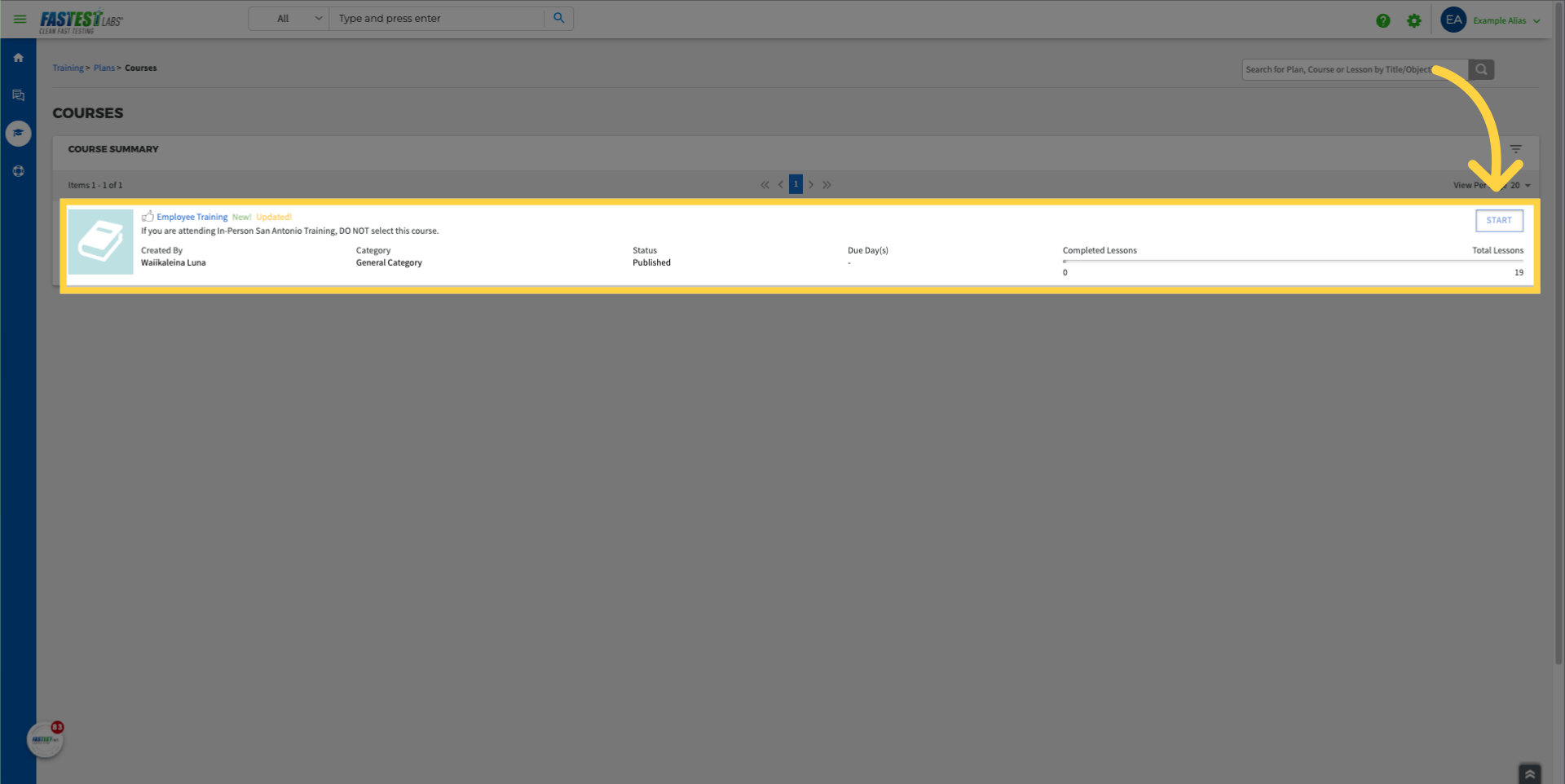Open the support lifebuoy sidebar icon
The image size is (1565, 784).
pyautogui.click(x=18, y=171)
